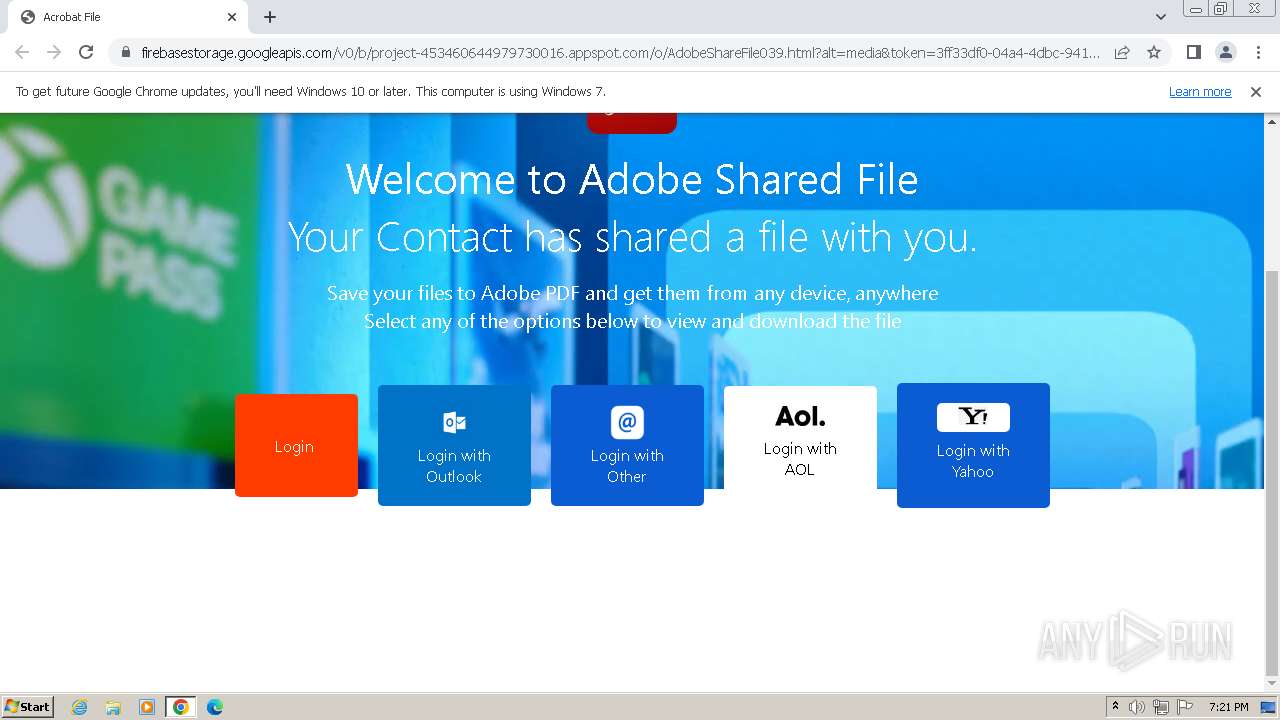Launch Internet Explorer from taskbar

(80, 707)
